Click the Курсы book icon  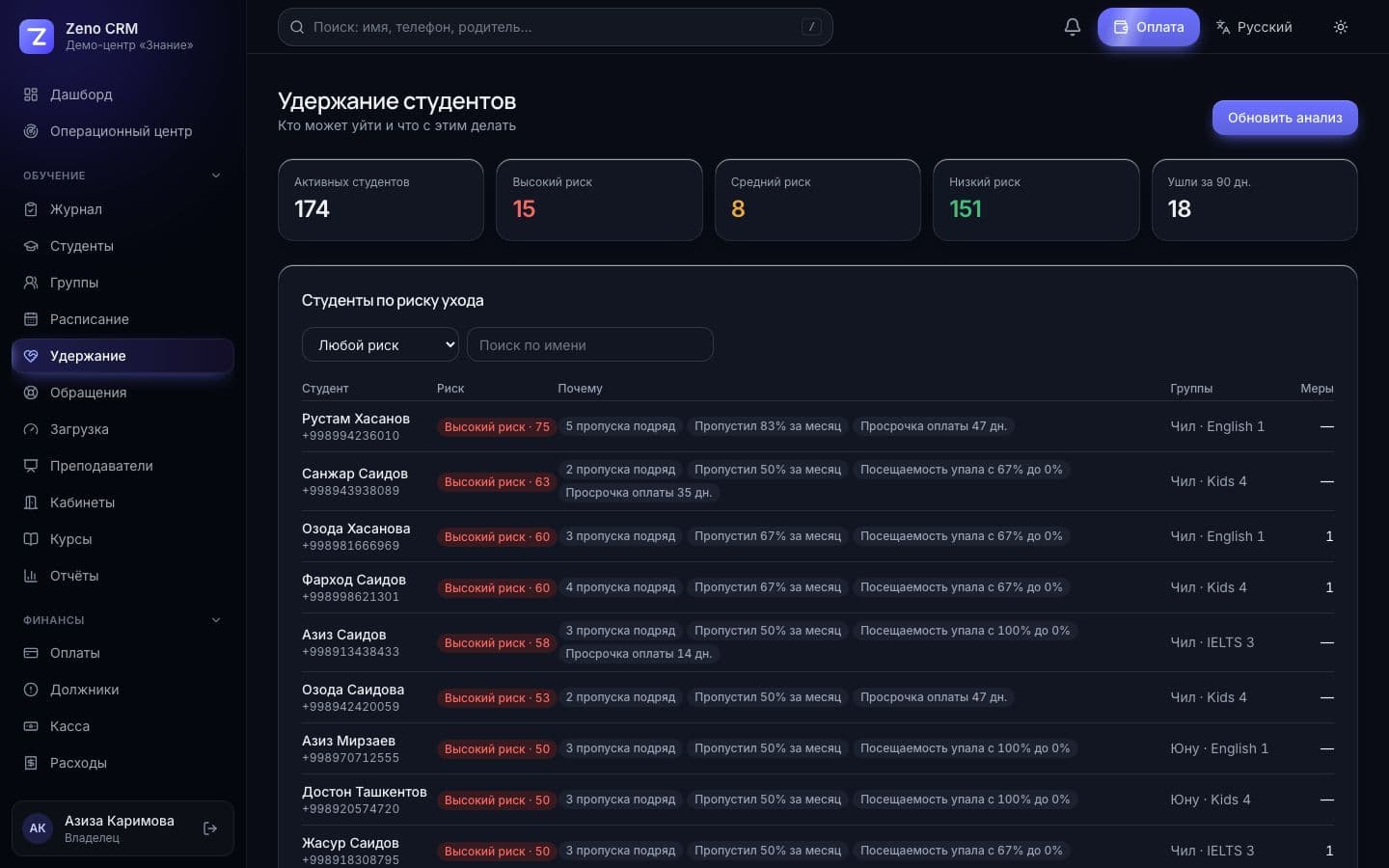(x=31, y=539)
